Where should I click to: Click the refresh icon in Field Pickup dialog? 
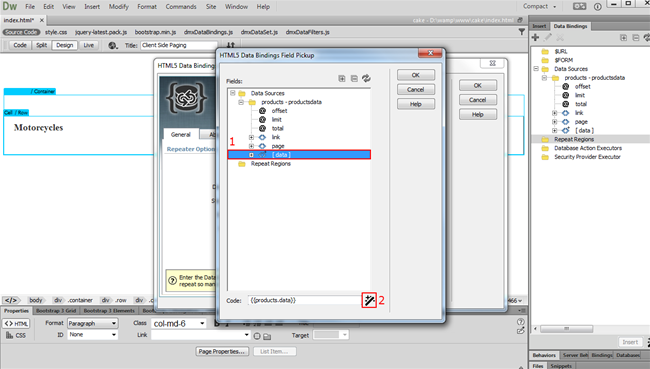click(x=366, y=78)
